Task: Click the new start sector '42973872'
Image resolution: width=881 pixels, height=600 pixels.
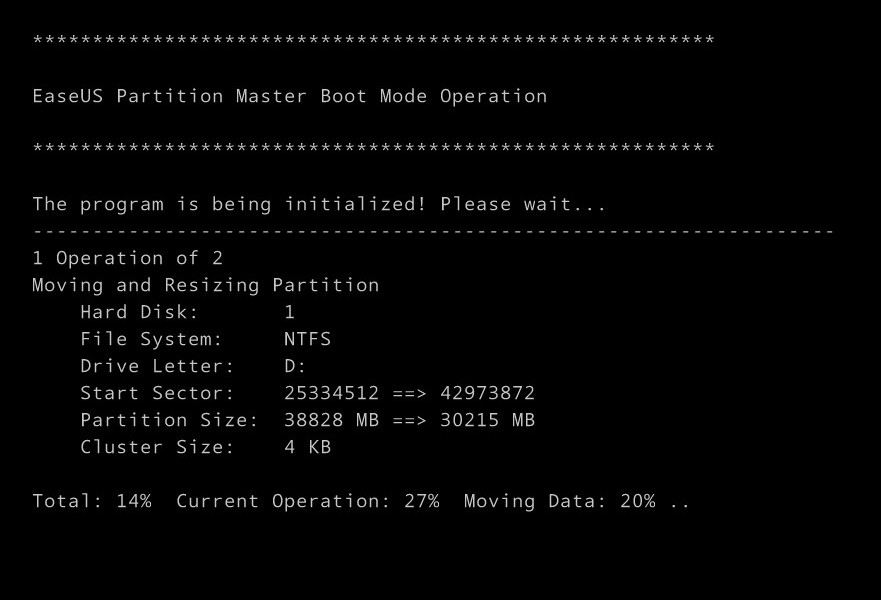Action: (488, 393)
